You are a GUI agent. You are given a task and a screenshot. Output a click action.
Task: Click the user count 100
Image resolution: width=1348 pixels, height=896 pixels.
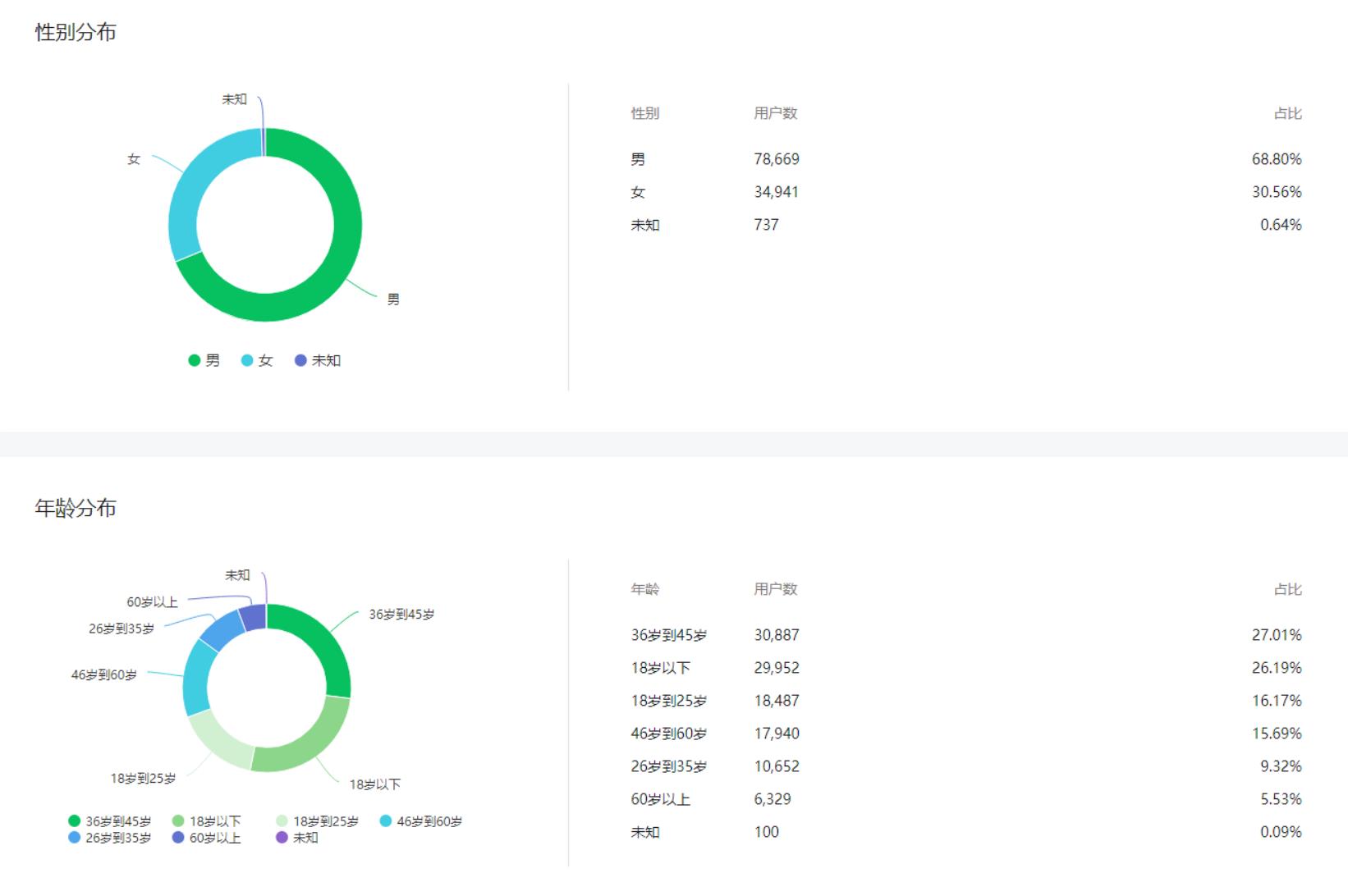click(766, 832)
